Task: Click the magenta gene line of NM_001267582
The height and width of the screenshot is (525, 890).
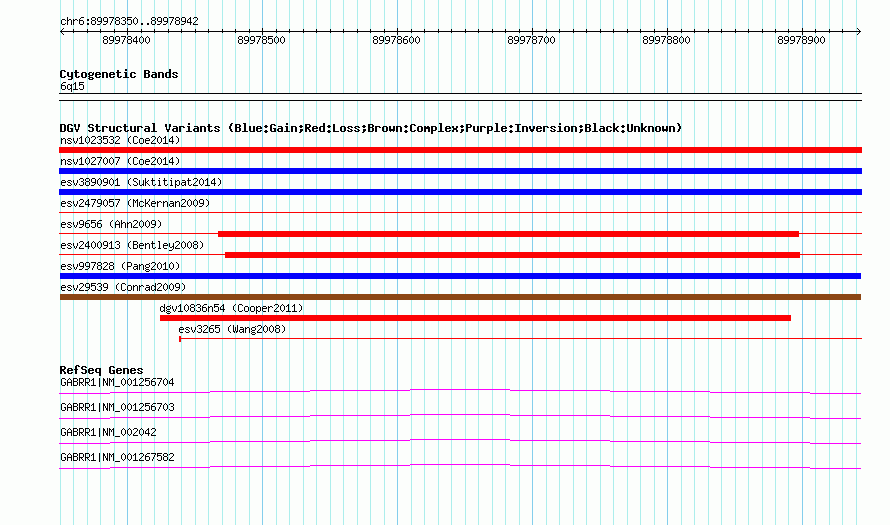Action: tap(460, 465)
